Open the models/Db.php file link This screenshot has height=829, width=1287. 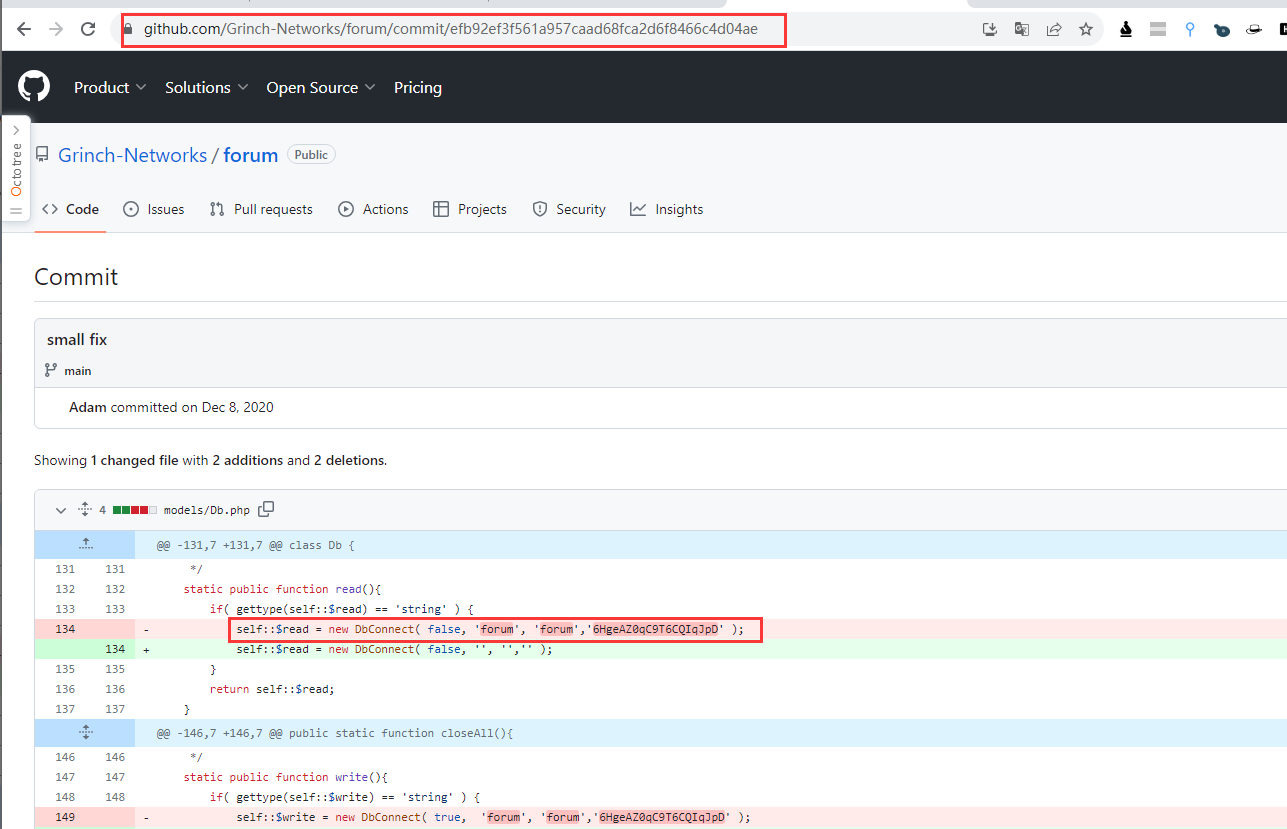[x=207, y=510]
